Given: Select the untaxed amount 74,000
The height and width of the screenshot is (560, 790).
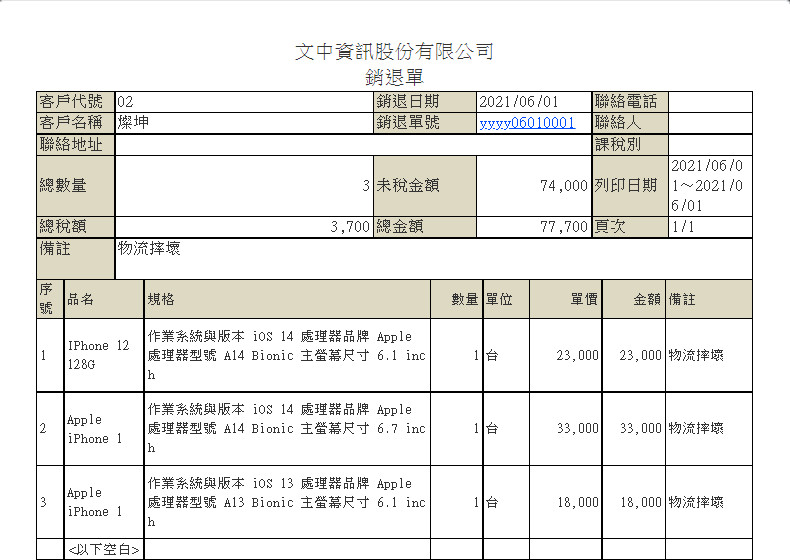Looking at the screenshot, I should click(x=563, y=186).
